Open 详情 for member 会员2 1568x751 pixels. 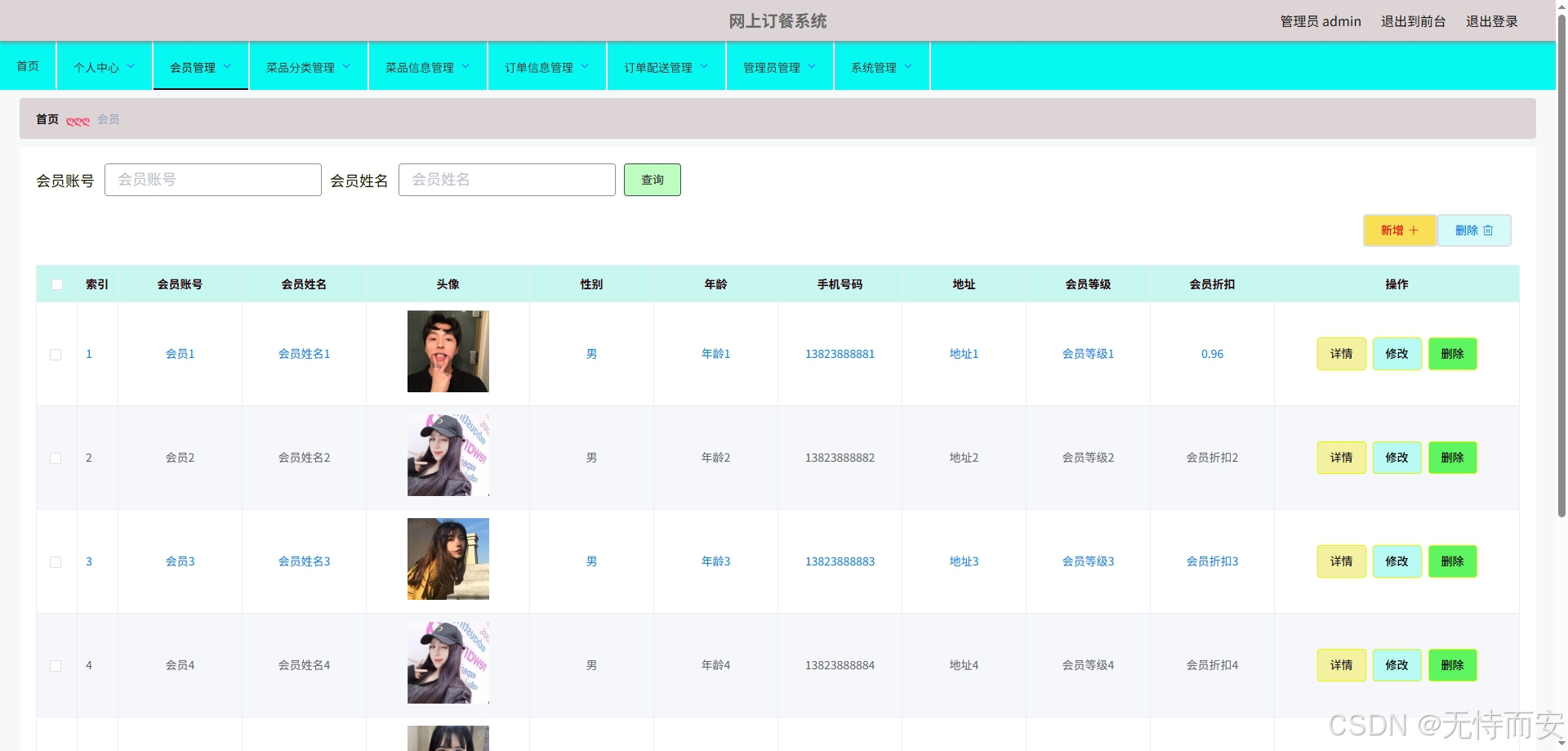[x=1342, y=458]
